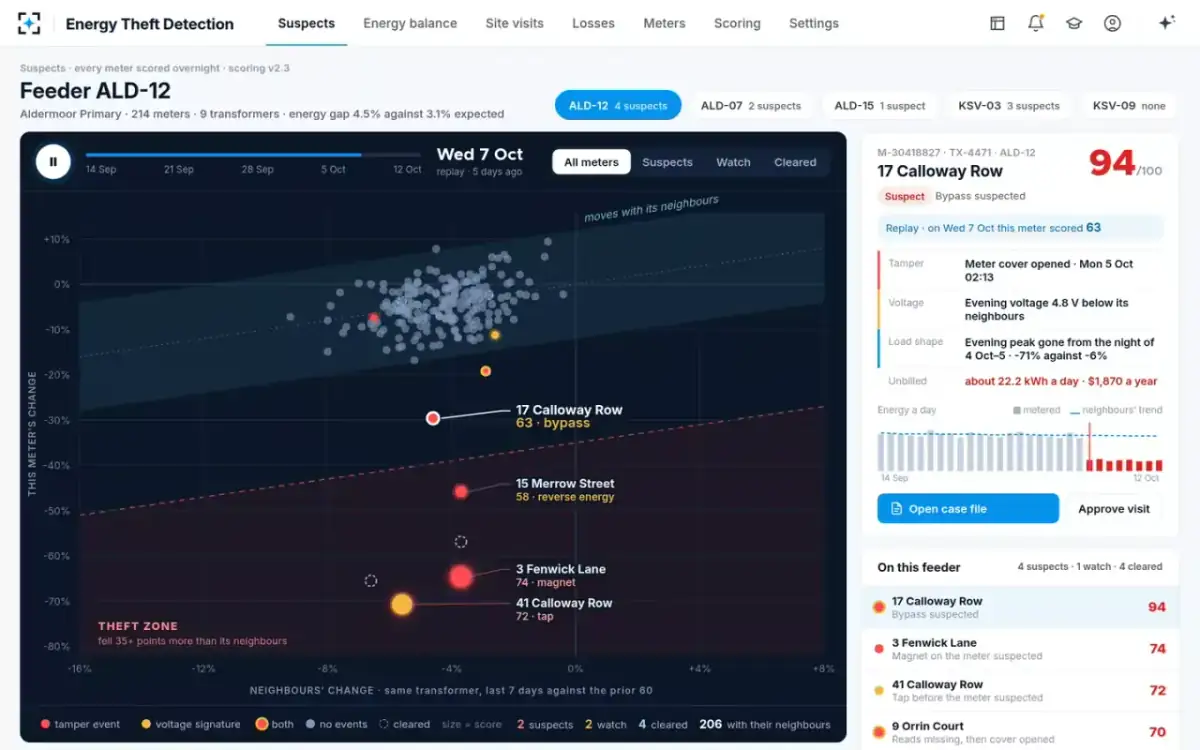
Task: Open 9 Orrin Court list row
Action: pyautogui.click(x=1020, y=732)
